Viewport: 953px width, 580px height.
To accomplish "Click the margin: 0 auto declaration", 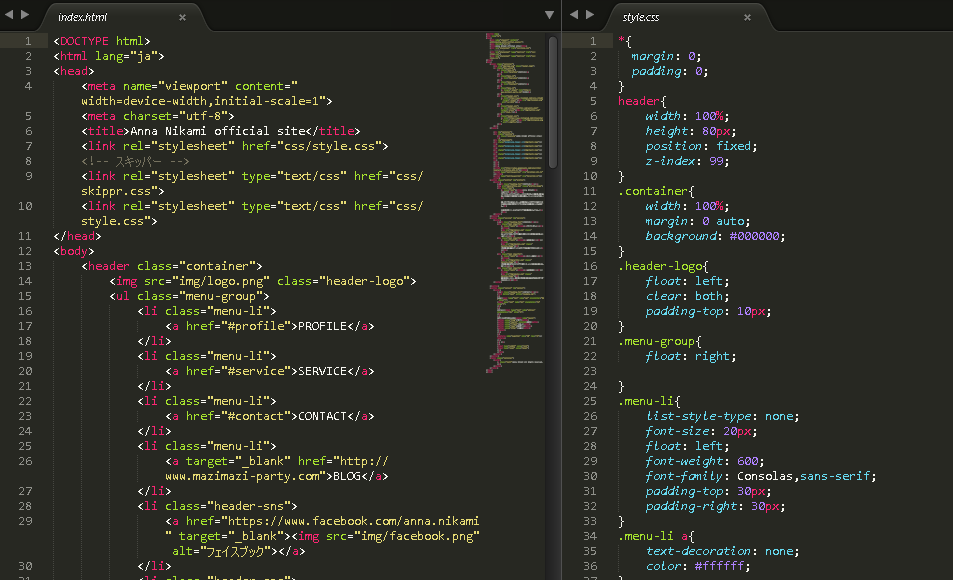I will 698,221.
